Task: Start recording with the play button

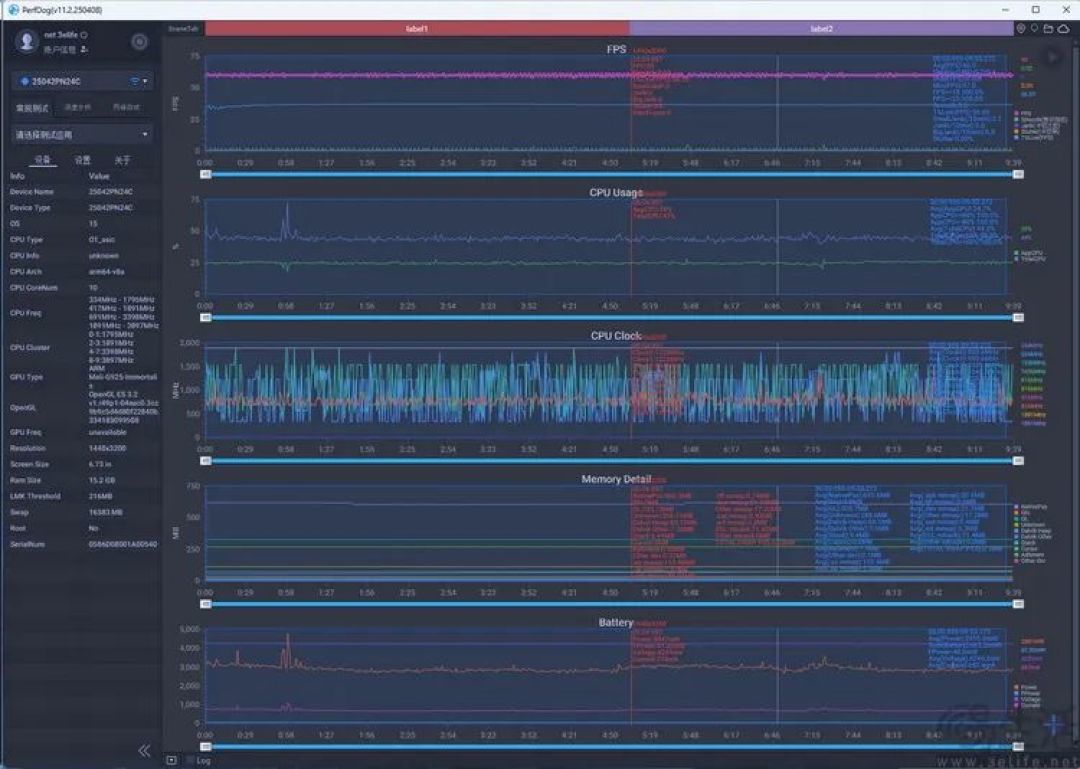Action: [x=1052, y=57]
